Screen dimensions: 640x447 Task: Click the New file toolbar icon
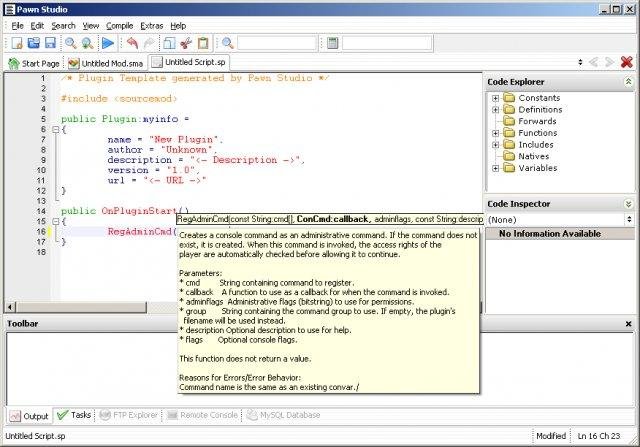(x=16, y=43)
